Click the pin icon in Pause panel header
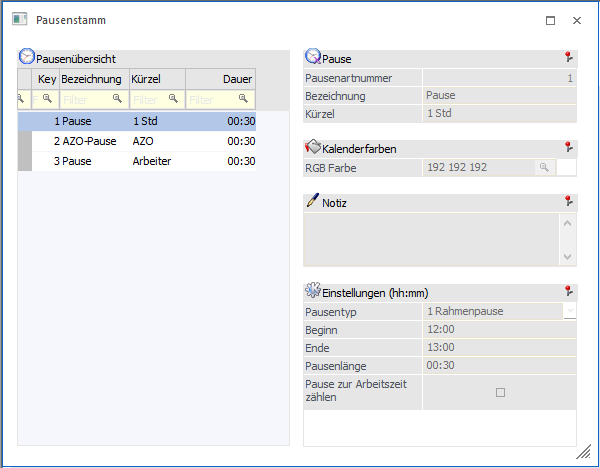 click(x=569, y=58)
